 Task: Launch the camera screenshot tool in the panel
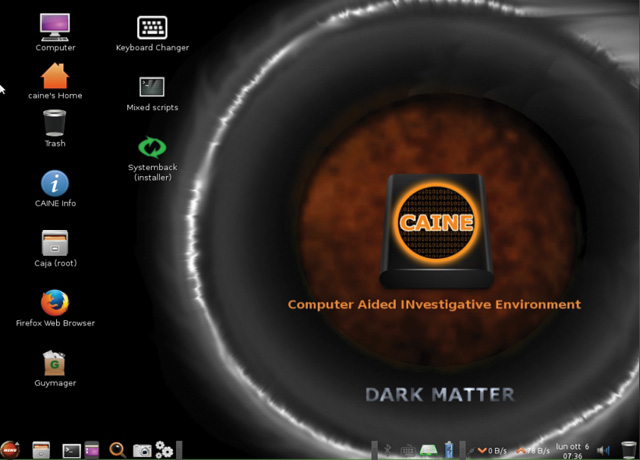pyautogui.click(x=142, y=451)
